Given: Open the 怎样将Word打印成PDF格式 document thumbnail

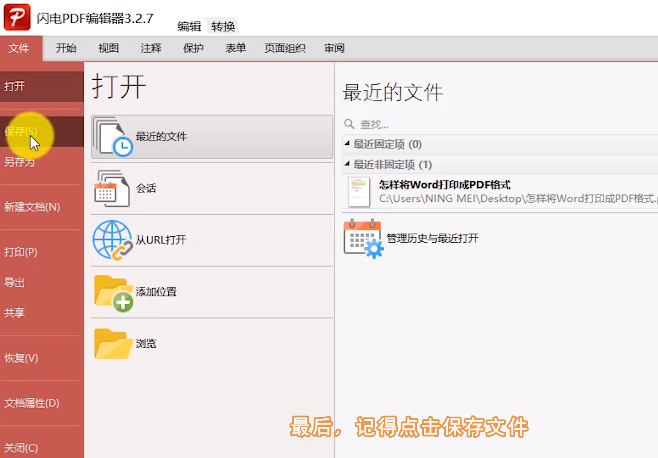Looking at the screenshot, I should click(359, 192).
